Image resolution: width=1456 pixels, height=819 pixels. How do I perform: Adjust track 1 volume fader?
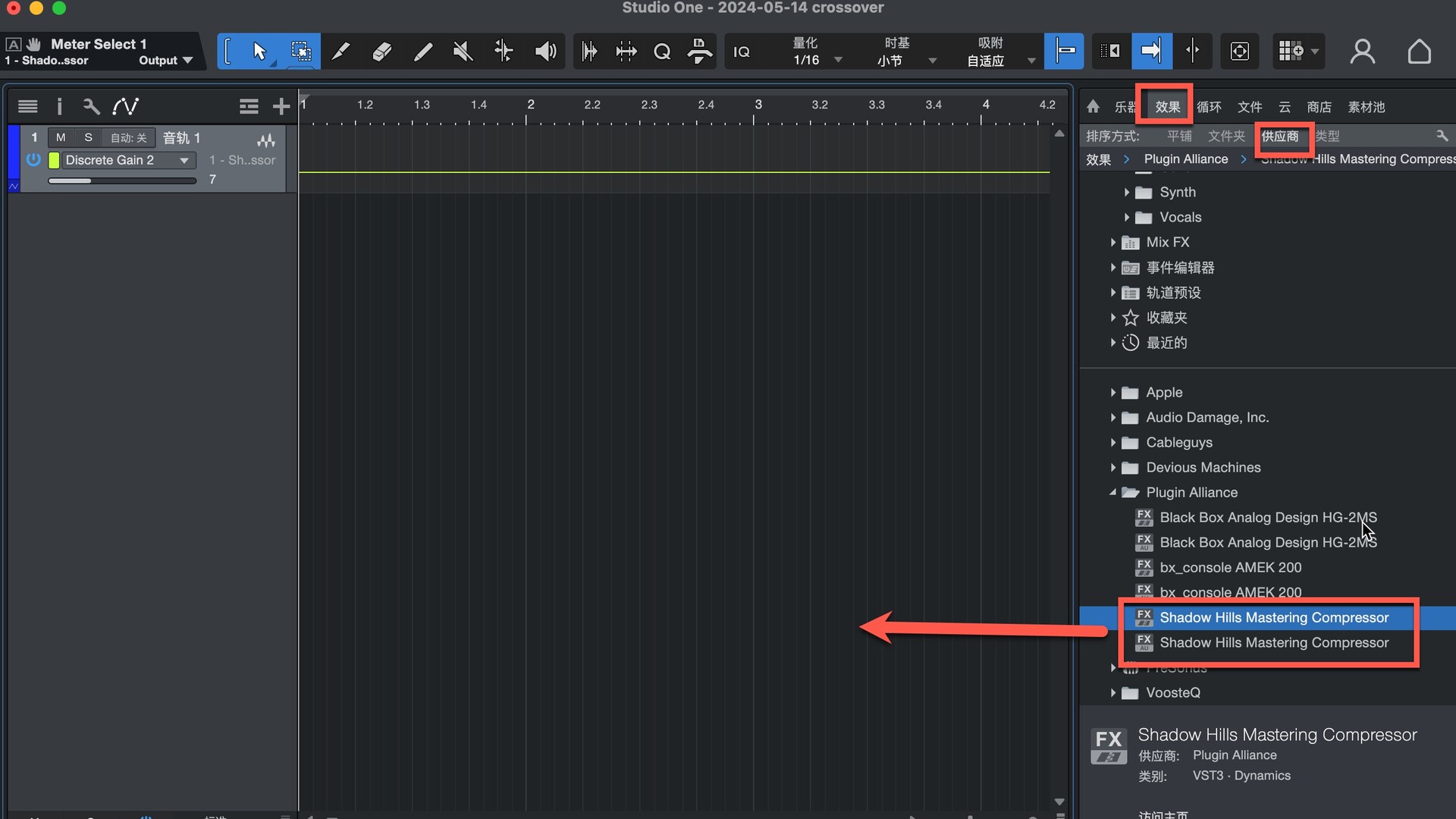pos(122,180)
